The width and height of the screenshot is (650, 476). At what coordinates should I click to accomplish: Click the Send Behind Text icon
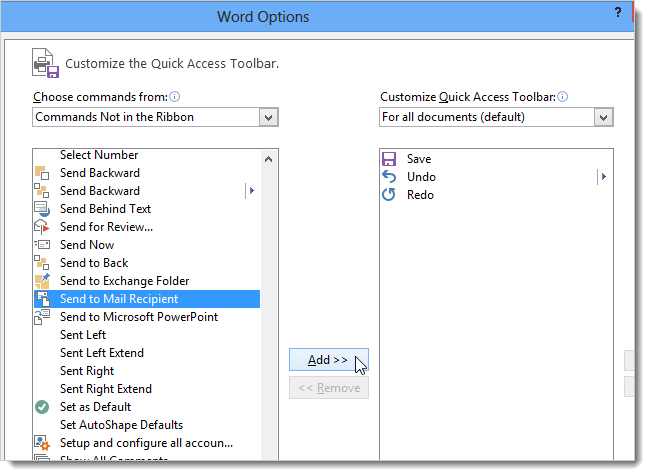(x=42, y=209)
